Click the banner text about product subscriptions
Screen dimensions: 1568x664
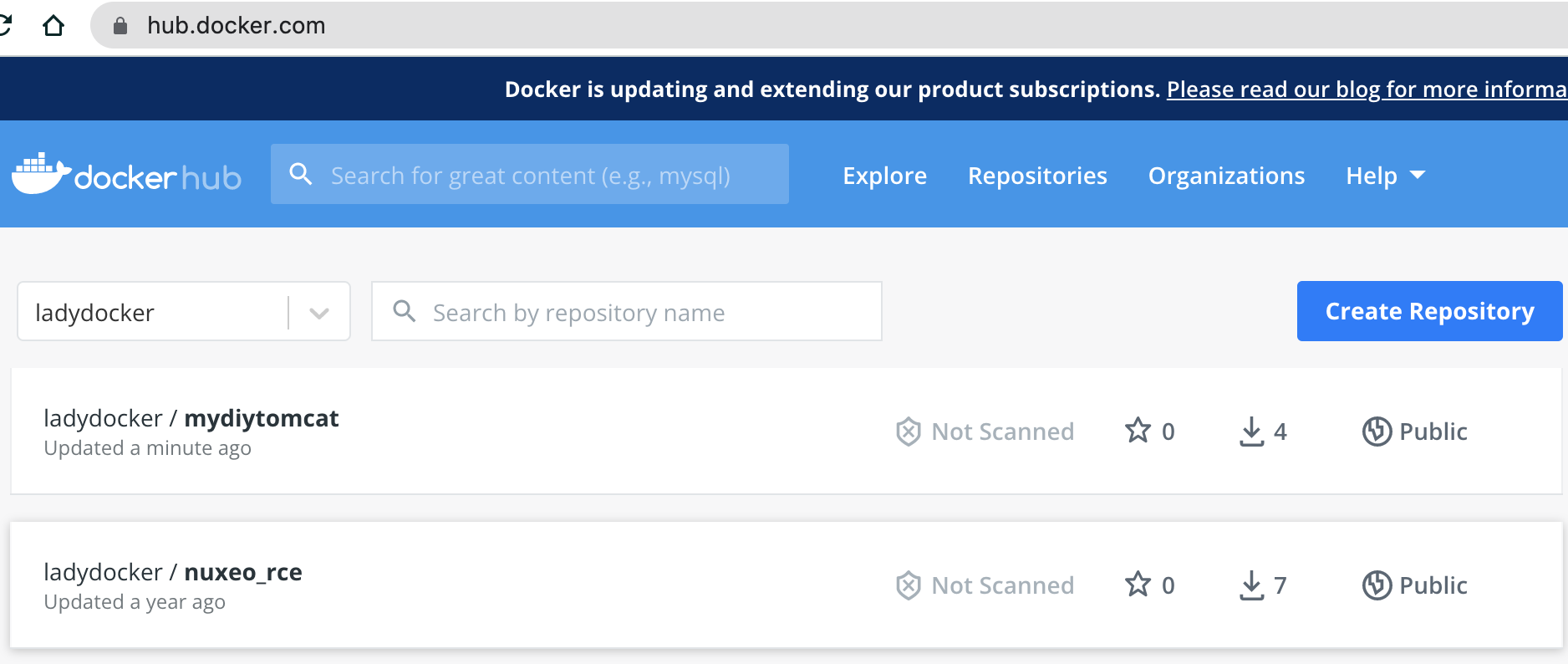(x=832, y=89)
